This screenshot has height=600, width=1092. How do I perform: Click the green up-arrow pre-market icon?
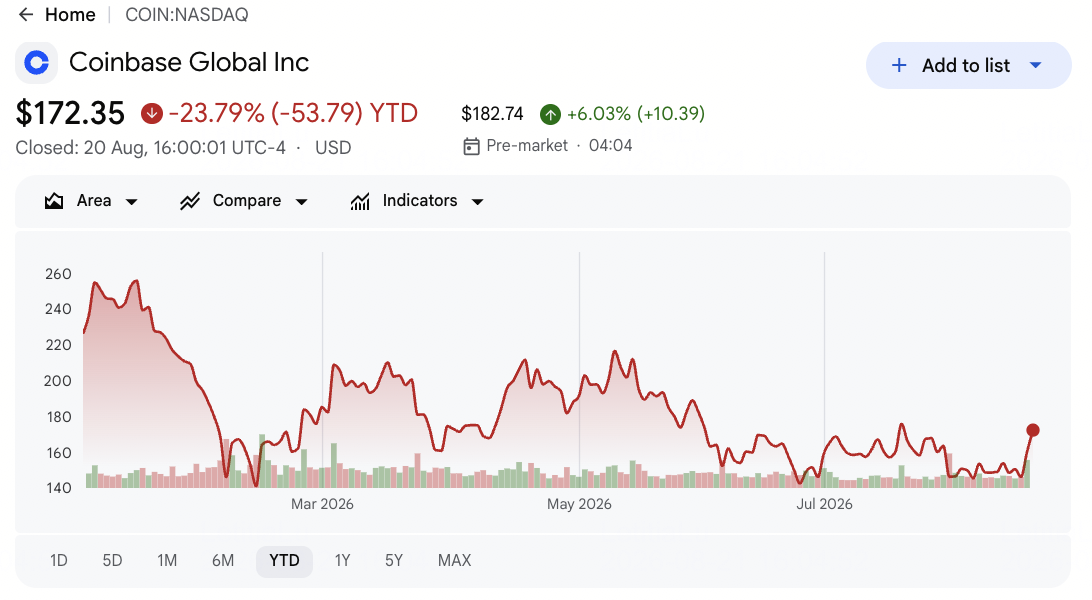point(550,114)
